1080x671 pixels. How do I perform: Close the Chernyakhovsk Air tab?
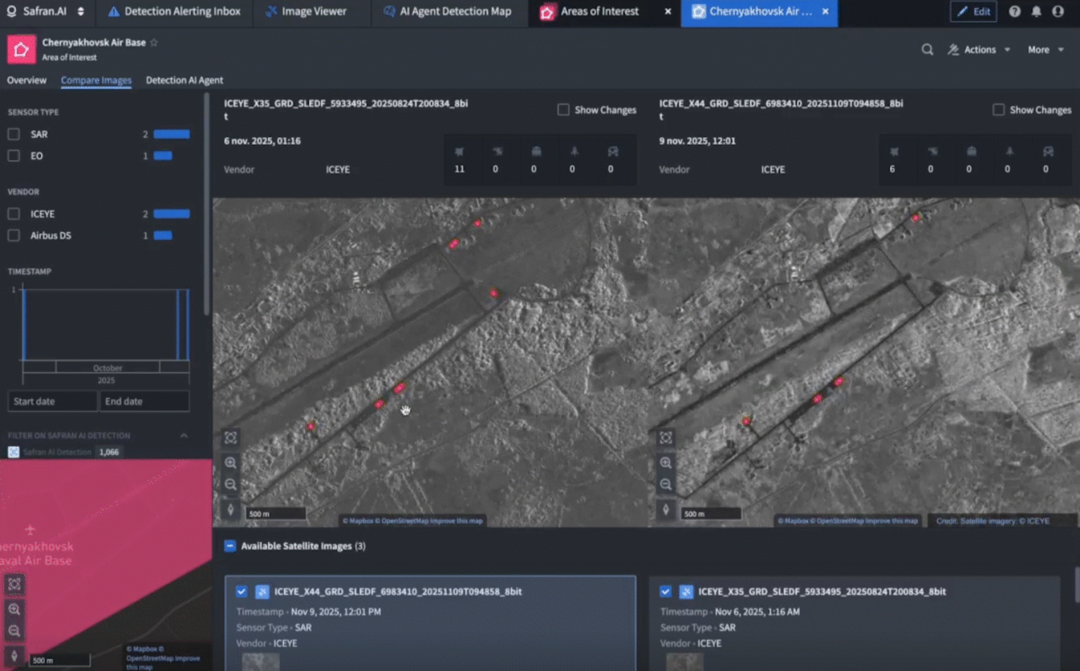click(x=825, y=12)
